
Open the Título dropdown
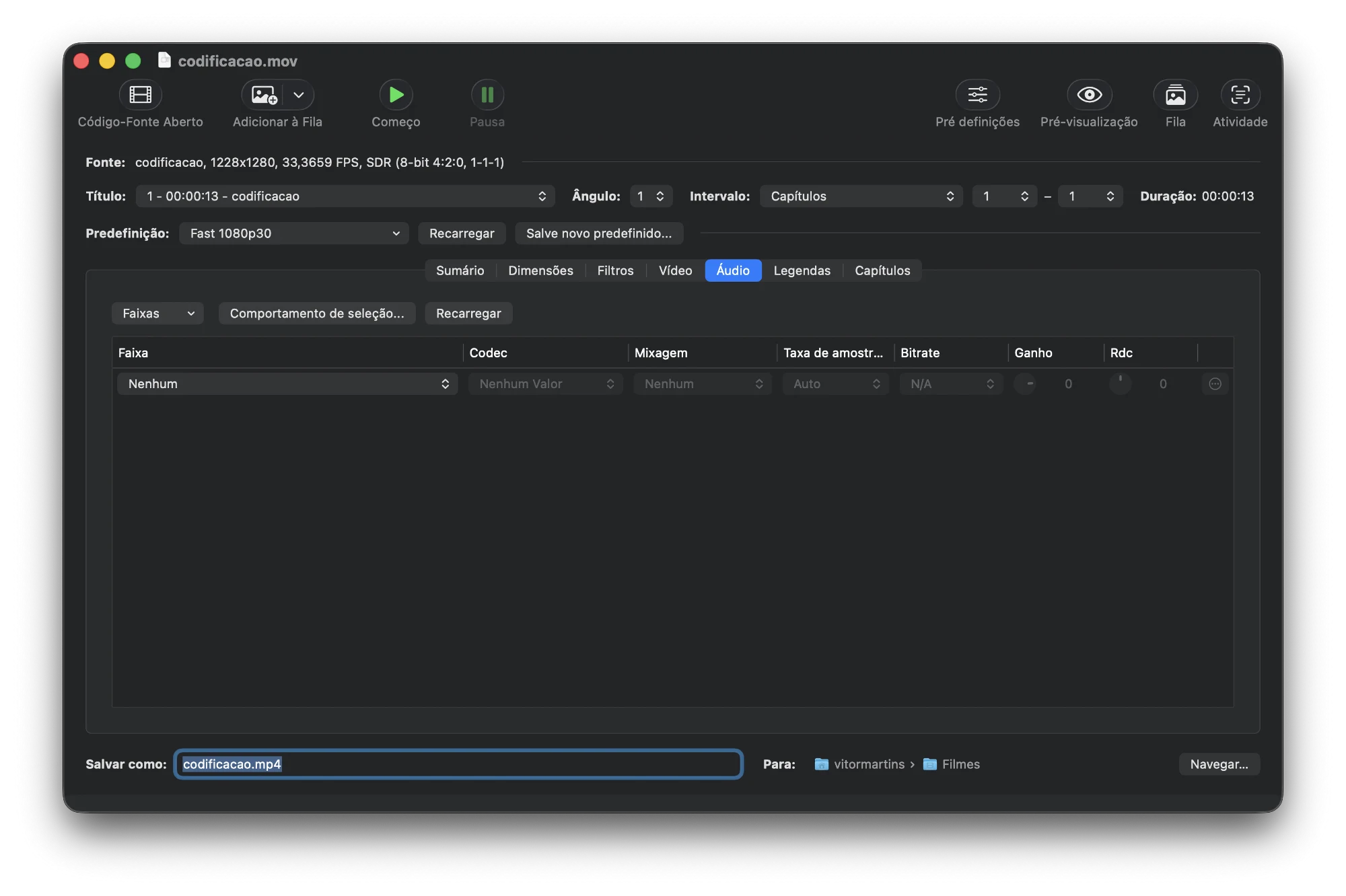tap(345, 196)
